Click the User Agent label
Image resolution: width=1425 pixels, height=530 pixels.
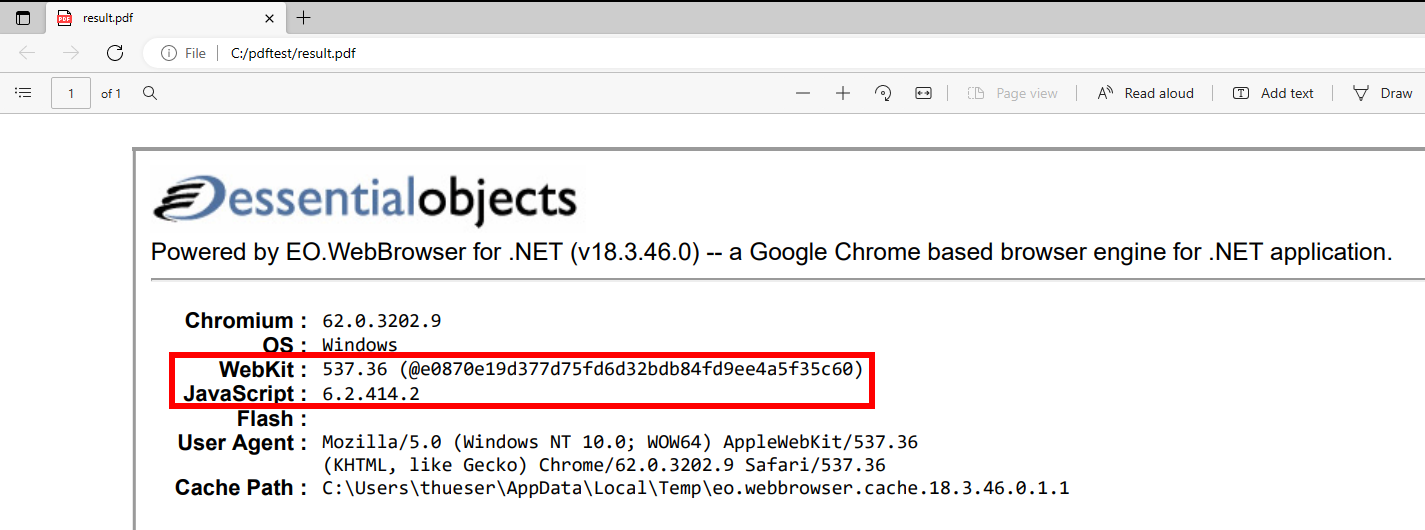point(242,443)
